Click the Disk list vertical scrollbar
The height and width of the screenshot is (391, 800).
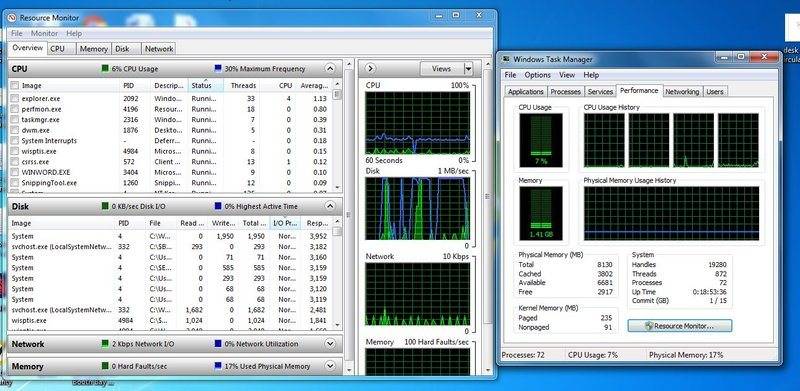tap(337, 273)
